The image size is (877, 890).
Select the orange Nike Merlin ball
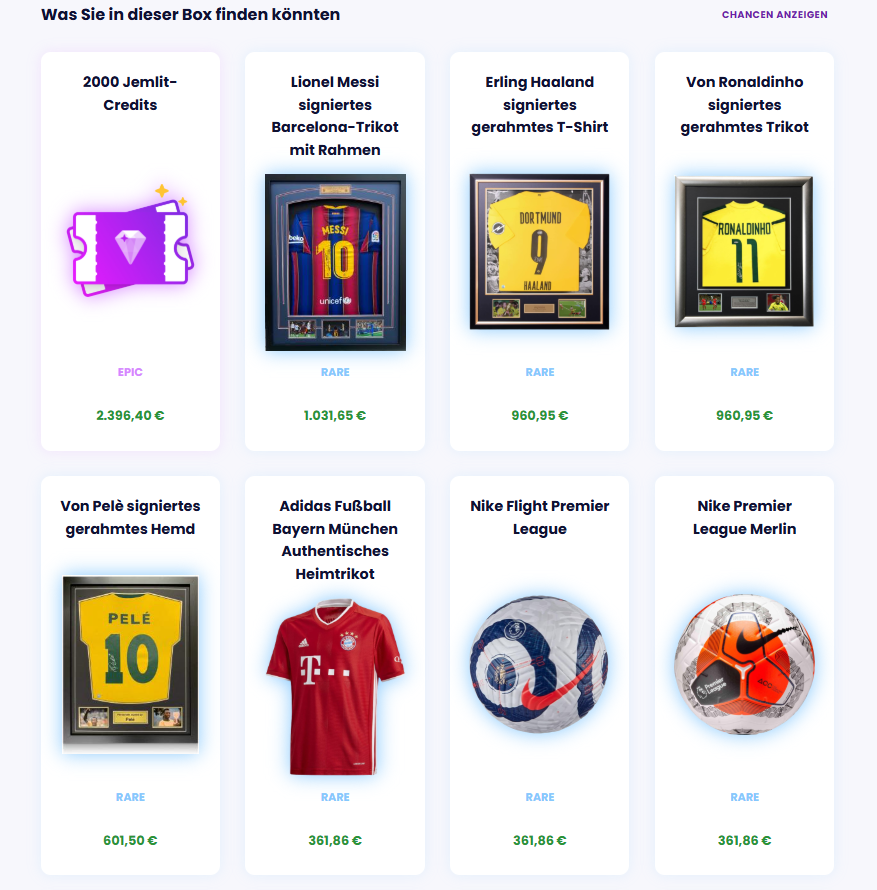pyautogui.click(x=744, y=664)
